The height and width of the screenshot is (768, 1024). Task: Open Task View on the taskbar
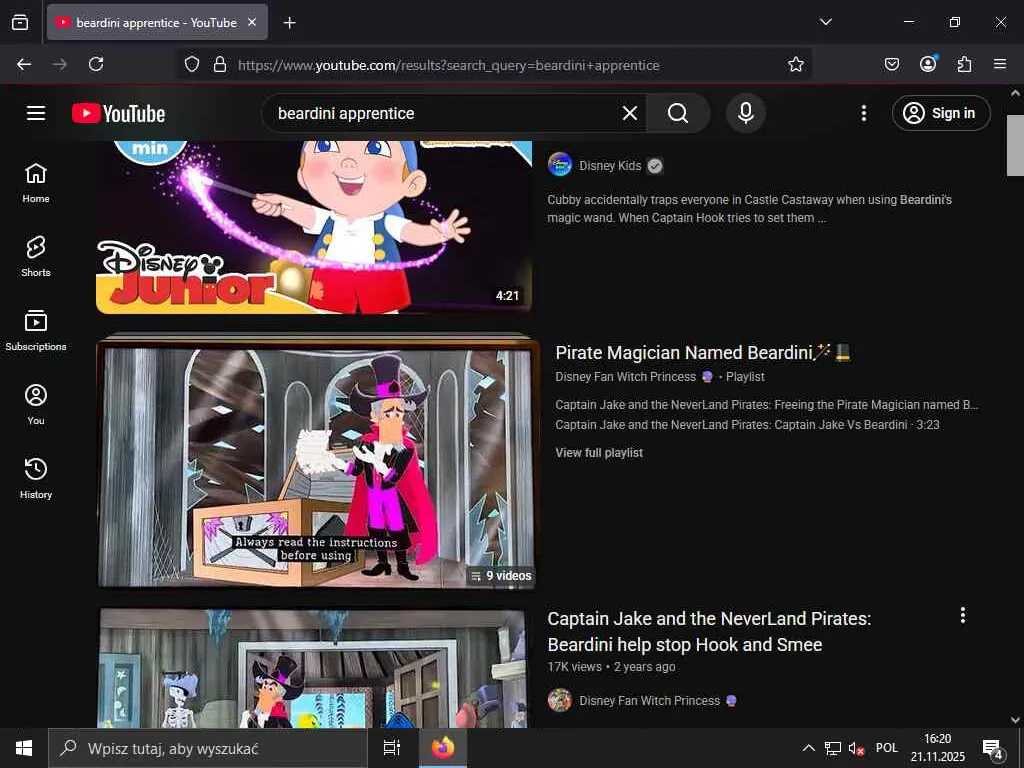(x=392, y=748)
